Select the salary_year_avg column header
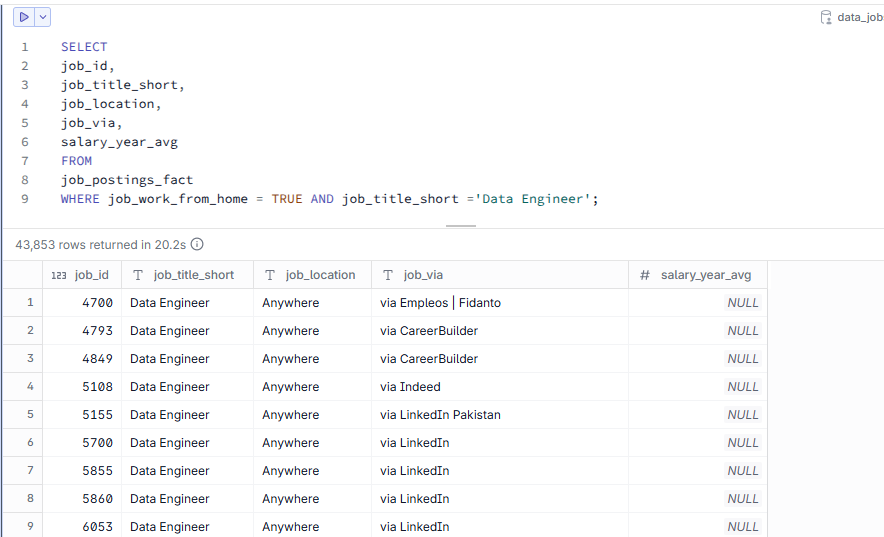The width and height of the screenshot is (884, 537). coord(698,275)
